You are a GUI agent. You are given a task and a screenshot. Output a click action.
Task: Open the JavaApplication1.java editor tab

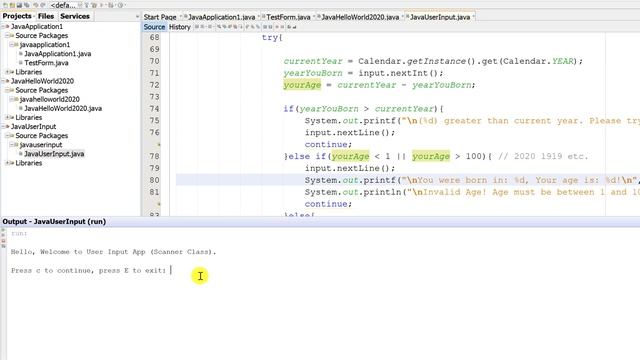point(221,17)
